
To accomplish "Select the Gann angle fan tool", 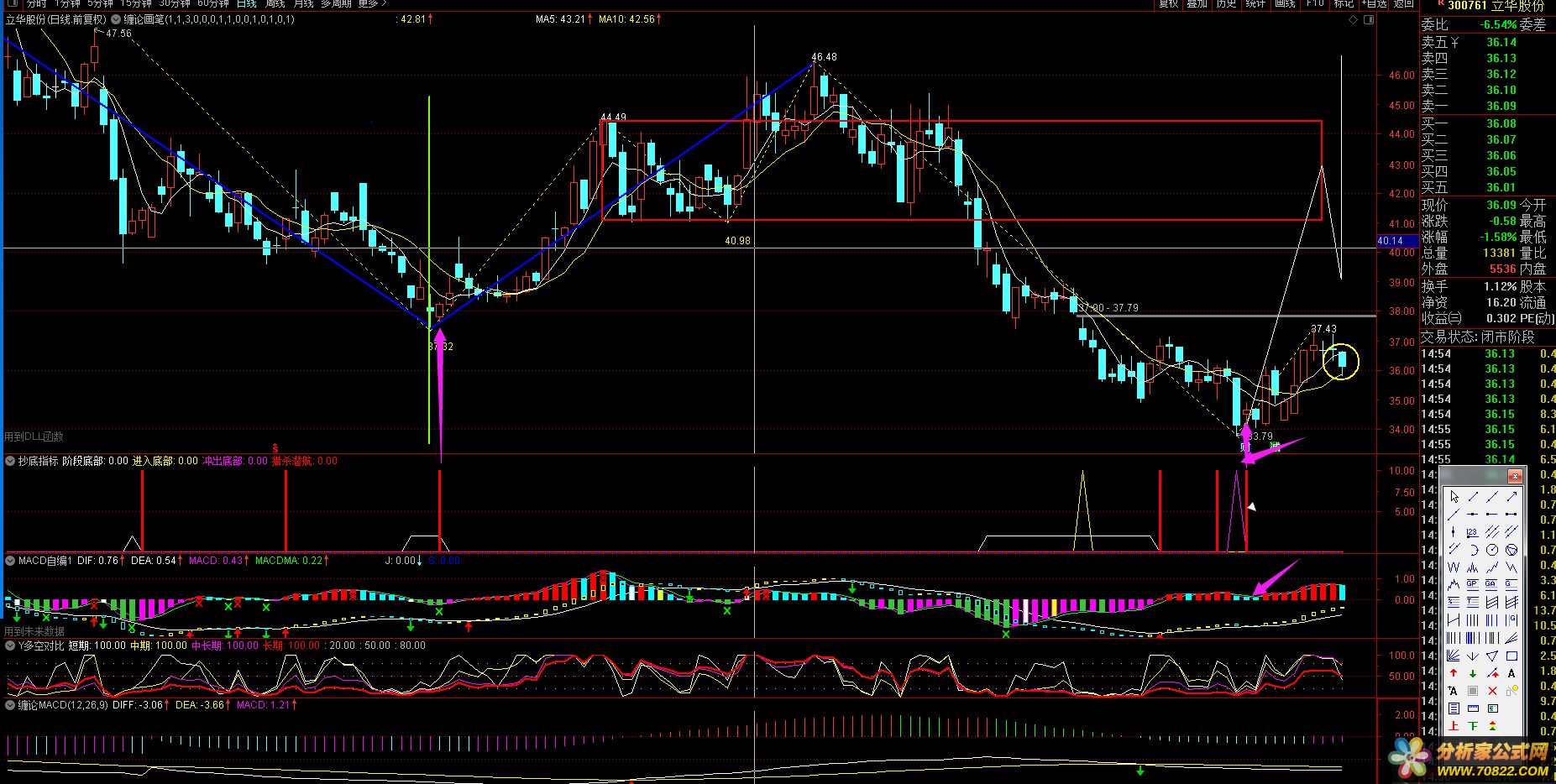I will 1454,656.
